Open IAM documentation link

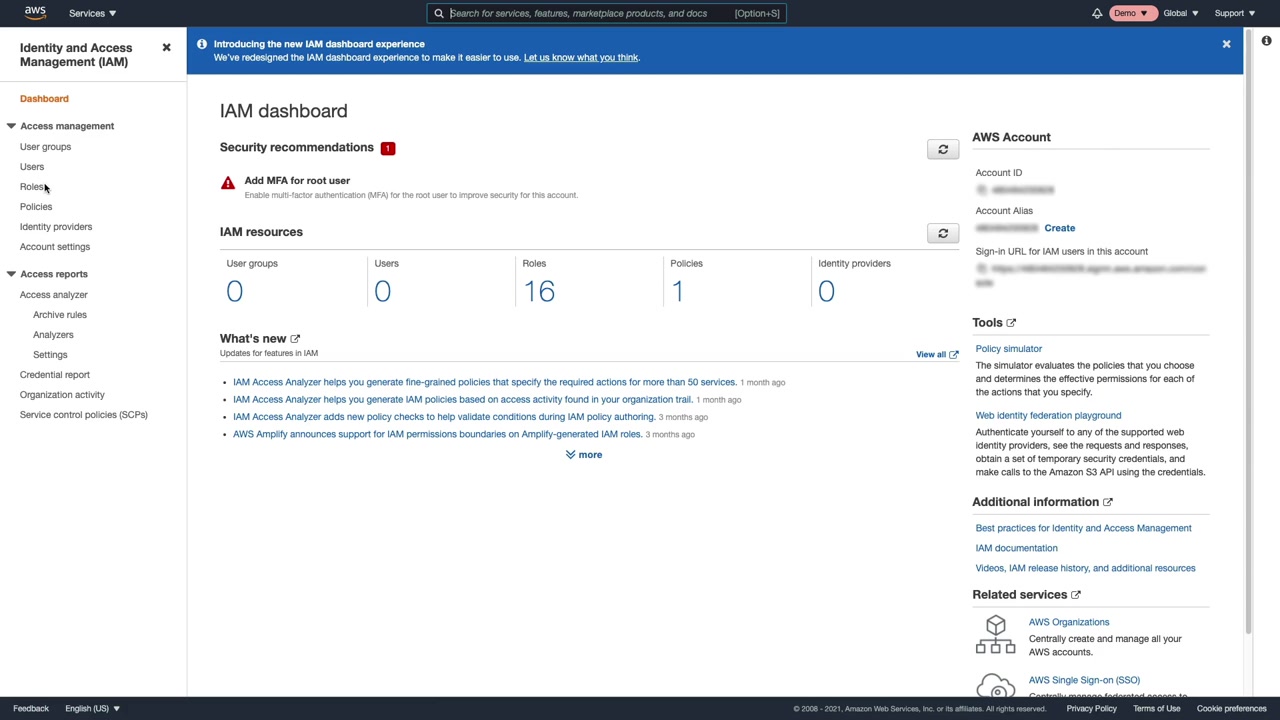click(1017, 548)
